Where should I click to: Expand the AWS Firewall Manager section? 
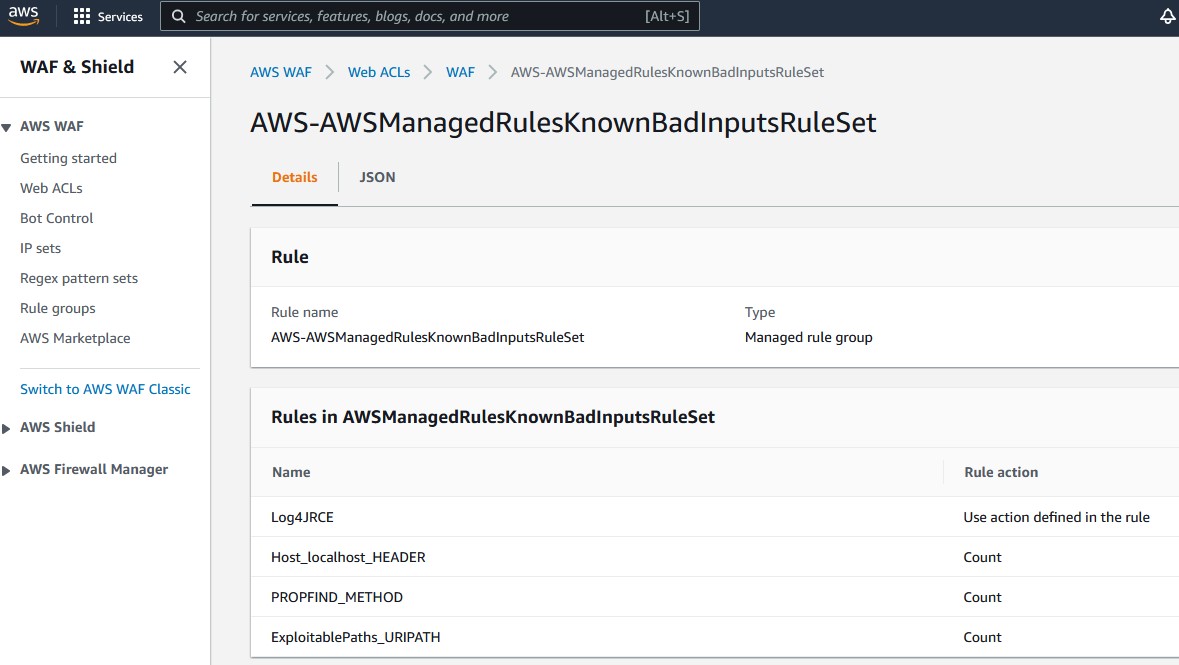7,470
